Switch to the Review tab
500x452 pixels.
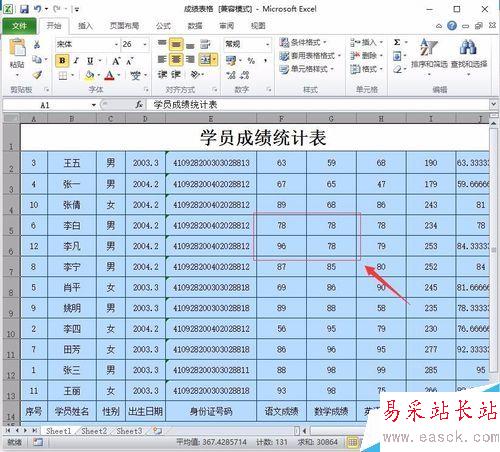(227, 26)
